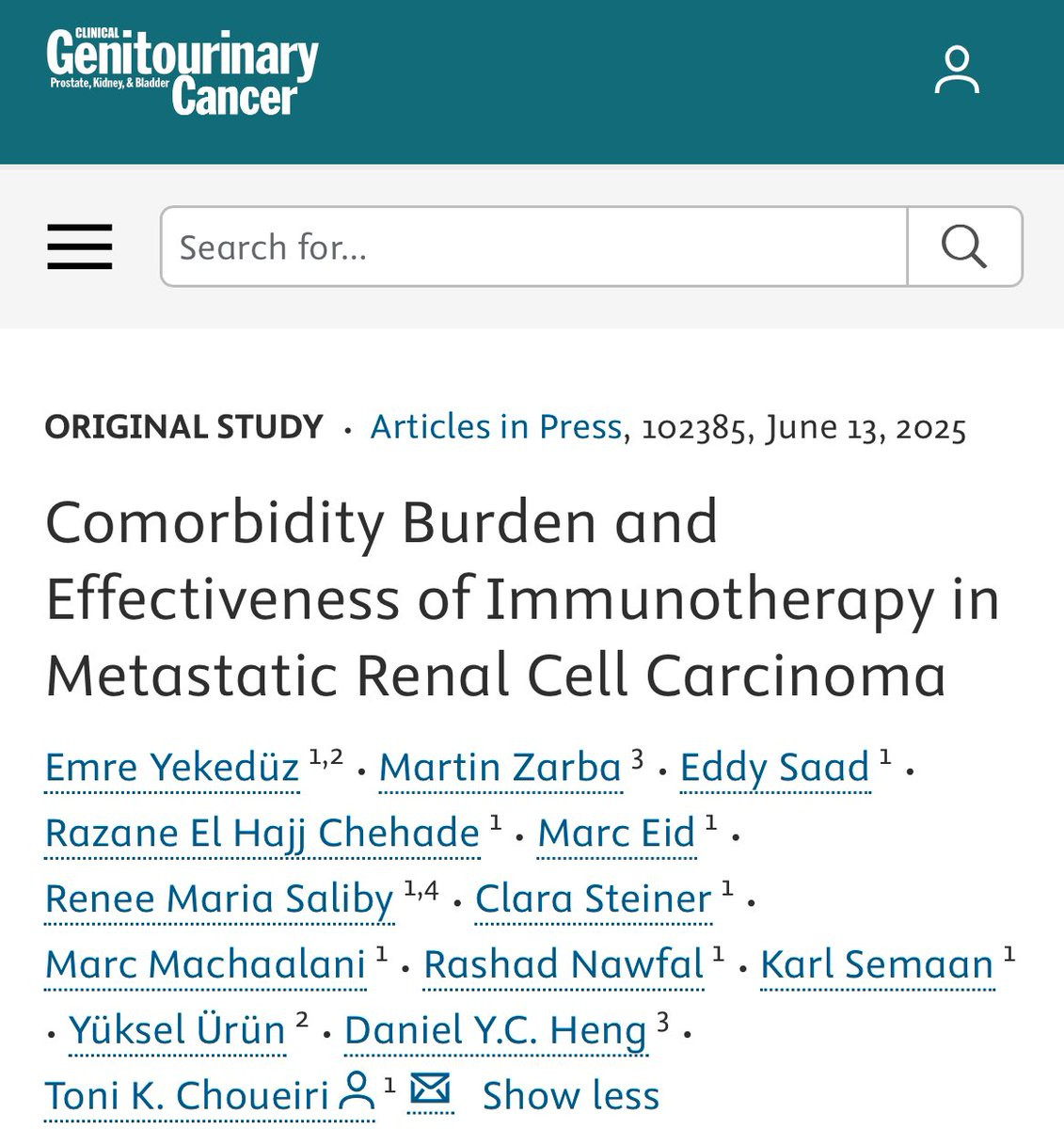
Task: Click the person icon beside Toni K. Choueiri
Action: point(357,1092)
